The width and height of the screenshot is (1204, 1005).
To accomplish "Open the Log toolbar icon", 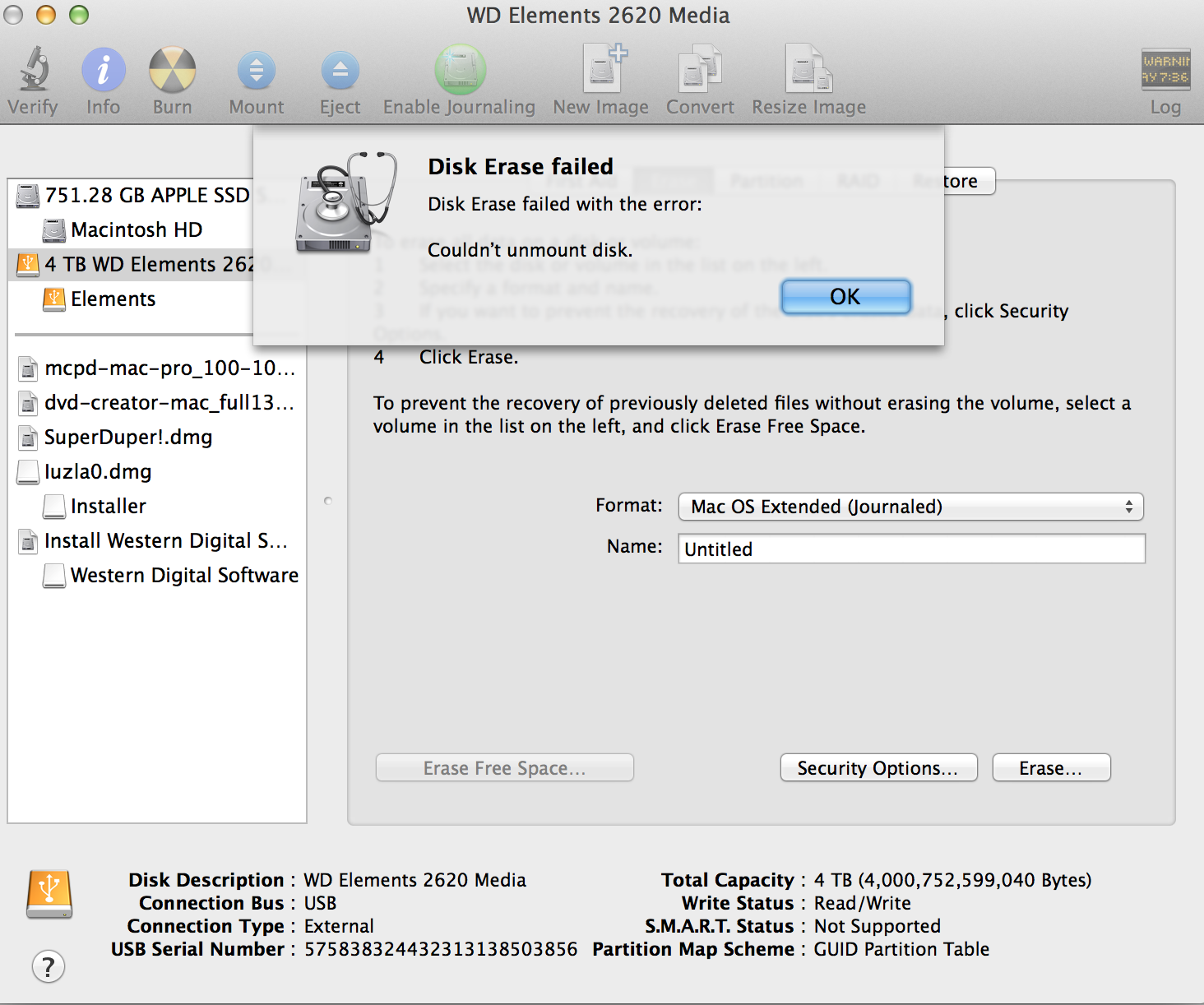I will (x=1165, y=69).
